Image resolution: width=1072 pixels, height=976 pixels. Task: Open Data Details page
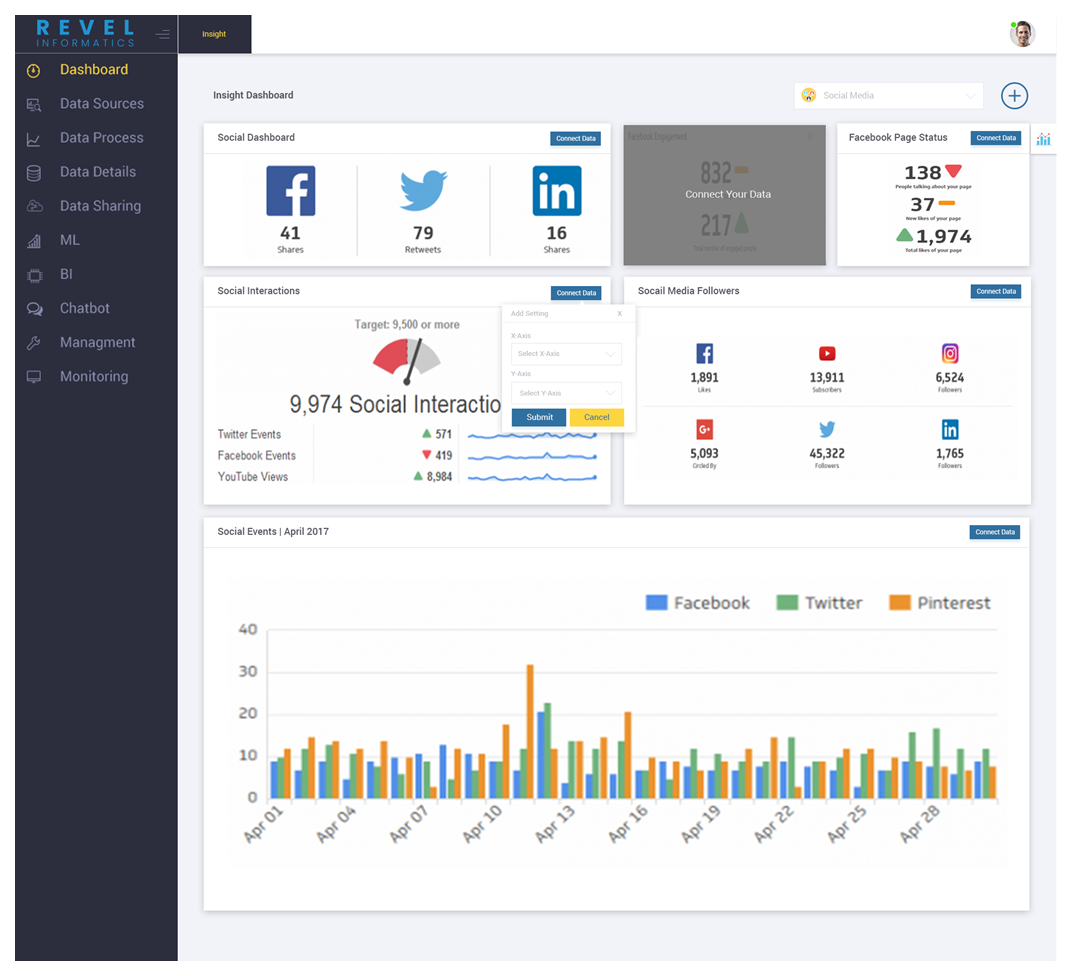(98, 172)
